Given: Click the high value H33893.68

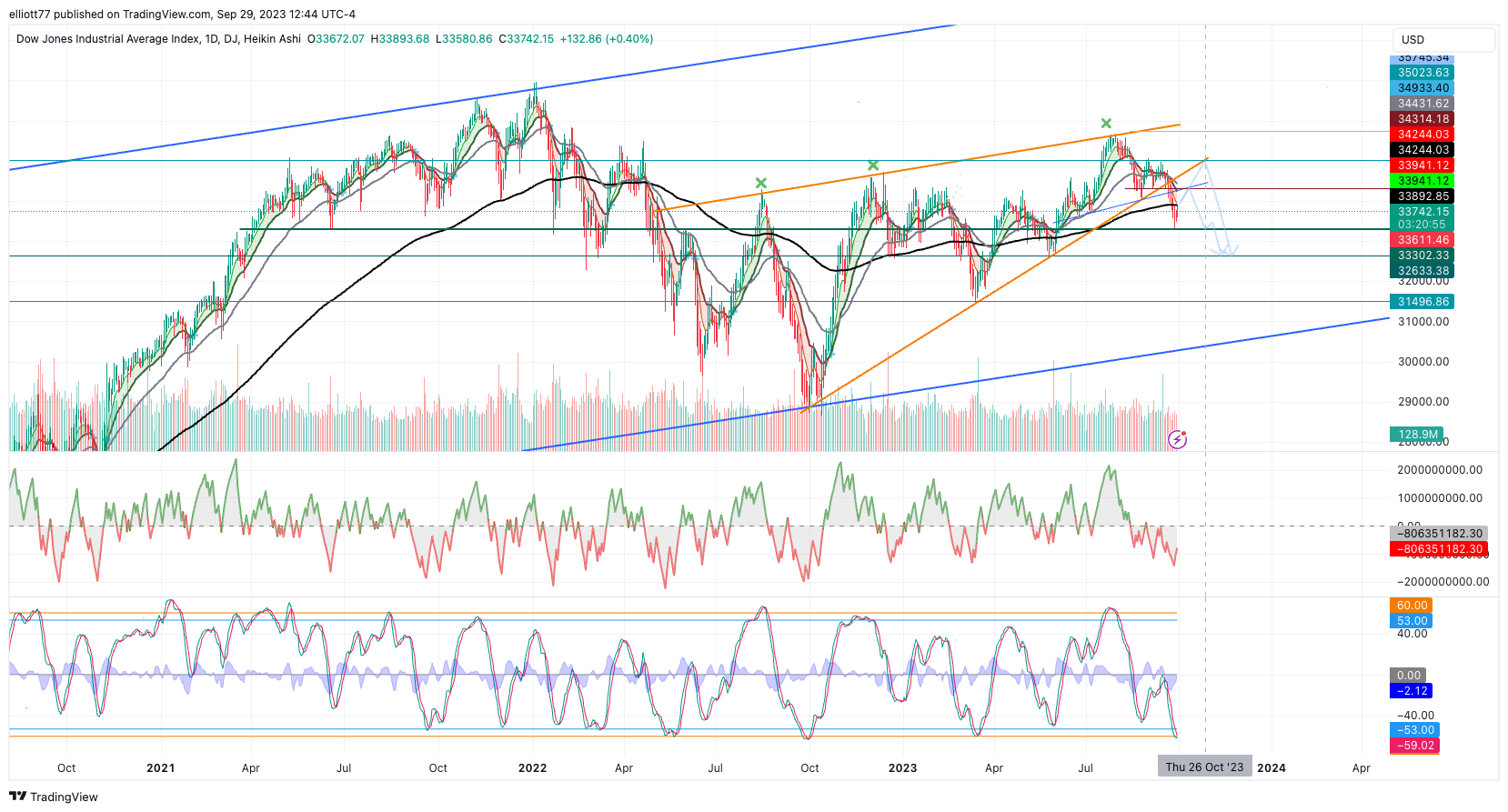Looking at the screenshot, I should (x=400, y=39).
